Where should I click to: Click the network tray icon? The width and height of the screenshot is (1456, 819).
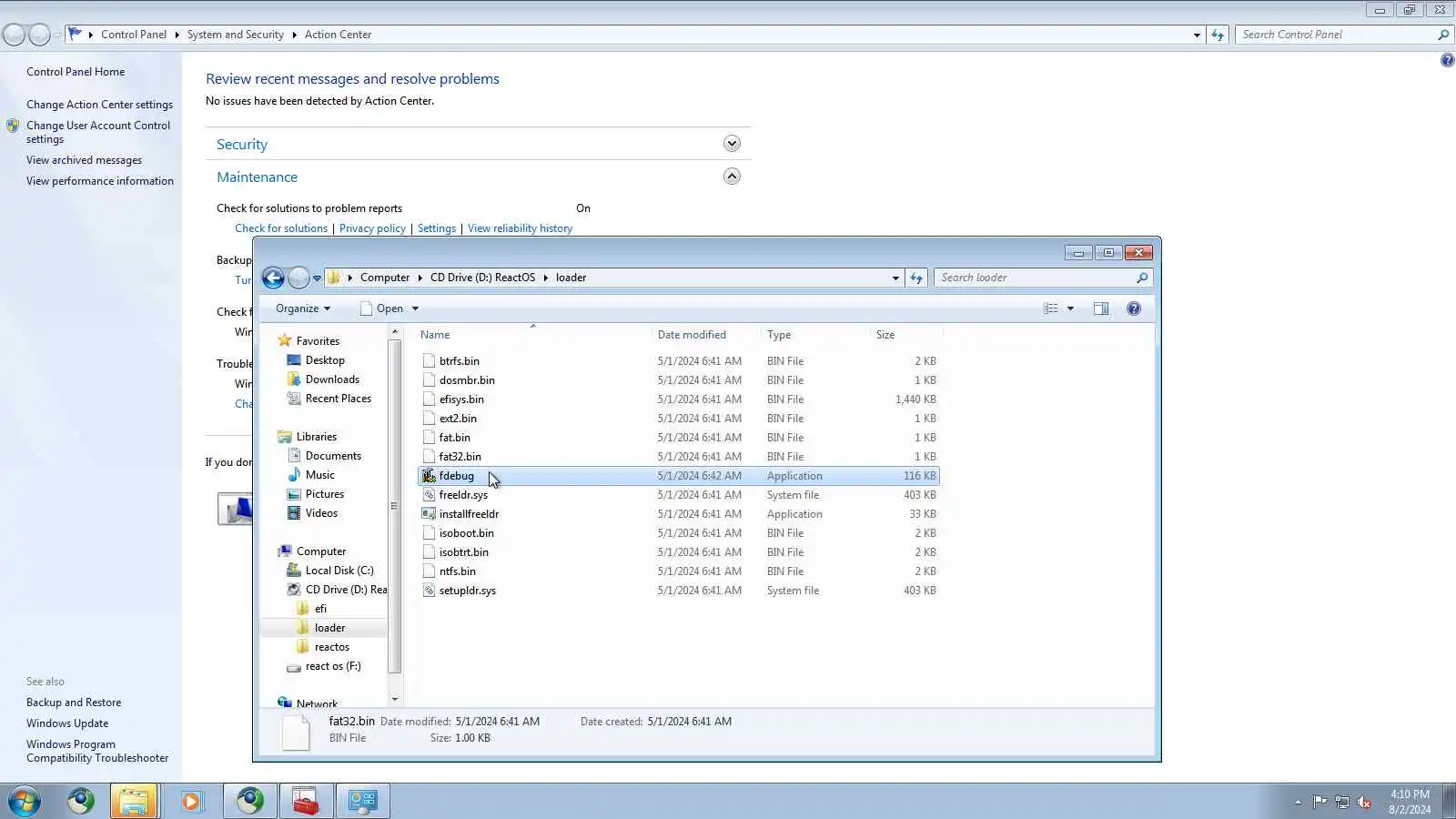pyautogui.click(x=1341, y=802)
